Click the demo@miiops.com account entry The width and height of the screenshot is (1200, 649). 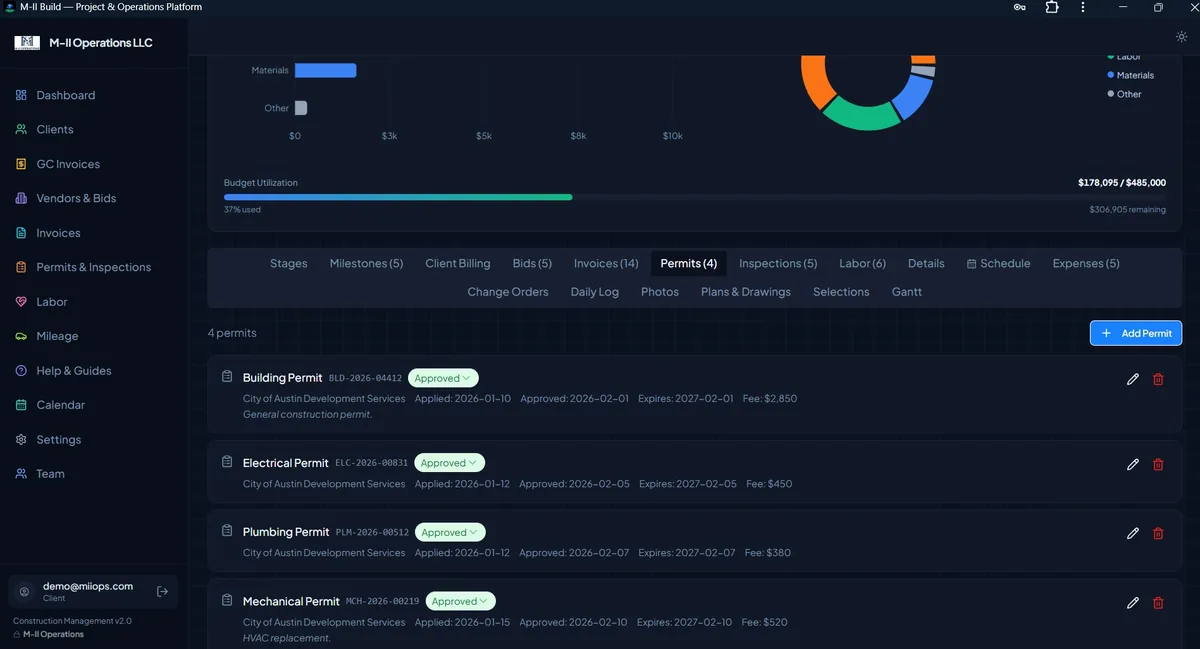[93, 591]
